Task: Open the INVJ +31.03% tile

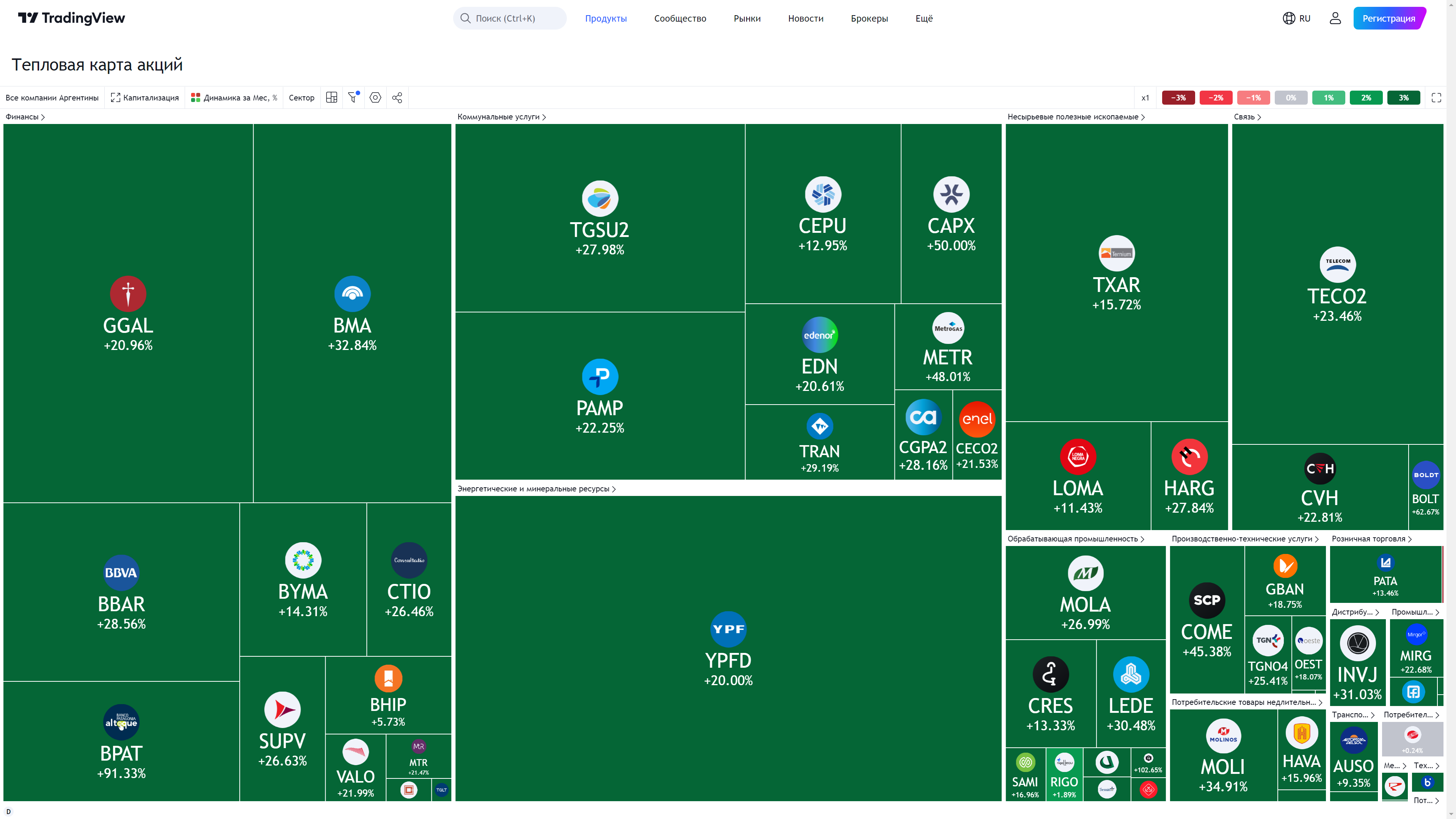Action: 1358,662
